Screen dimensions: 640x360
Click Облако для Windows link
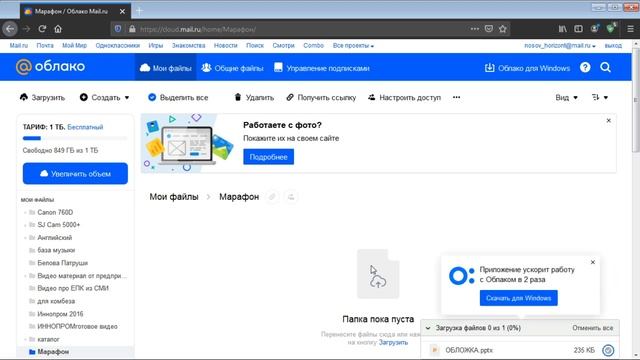click(x=527, y=68)
